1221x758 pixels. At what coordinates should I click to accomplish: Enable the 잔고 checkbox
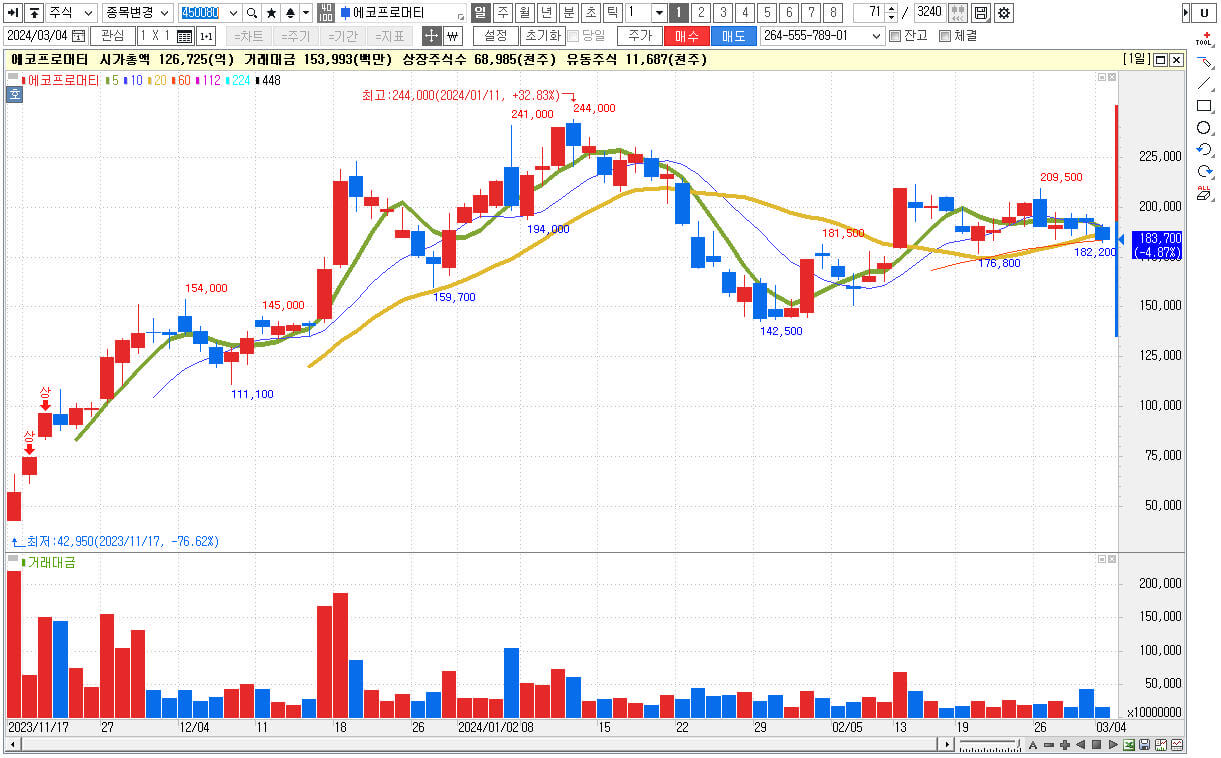tap(895, 36)
